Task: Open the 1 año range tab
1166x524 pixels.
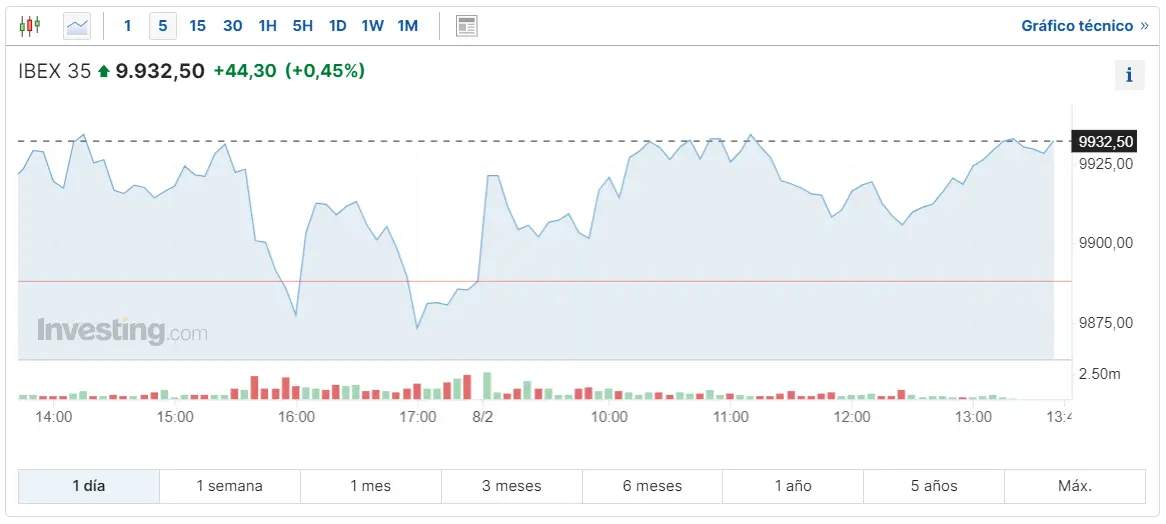Action: (x=793, y=486)
